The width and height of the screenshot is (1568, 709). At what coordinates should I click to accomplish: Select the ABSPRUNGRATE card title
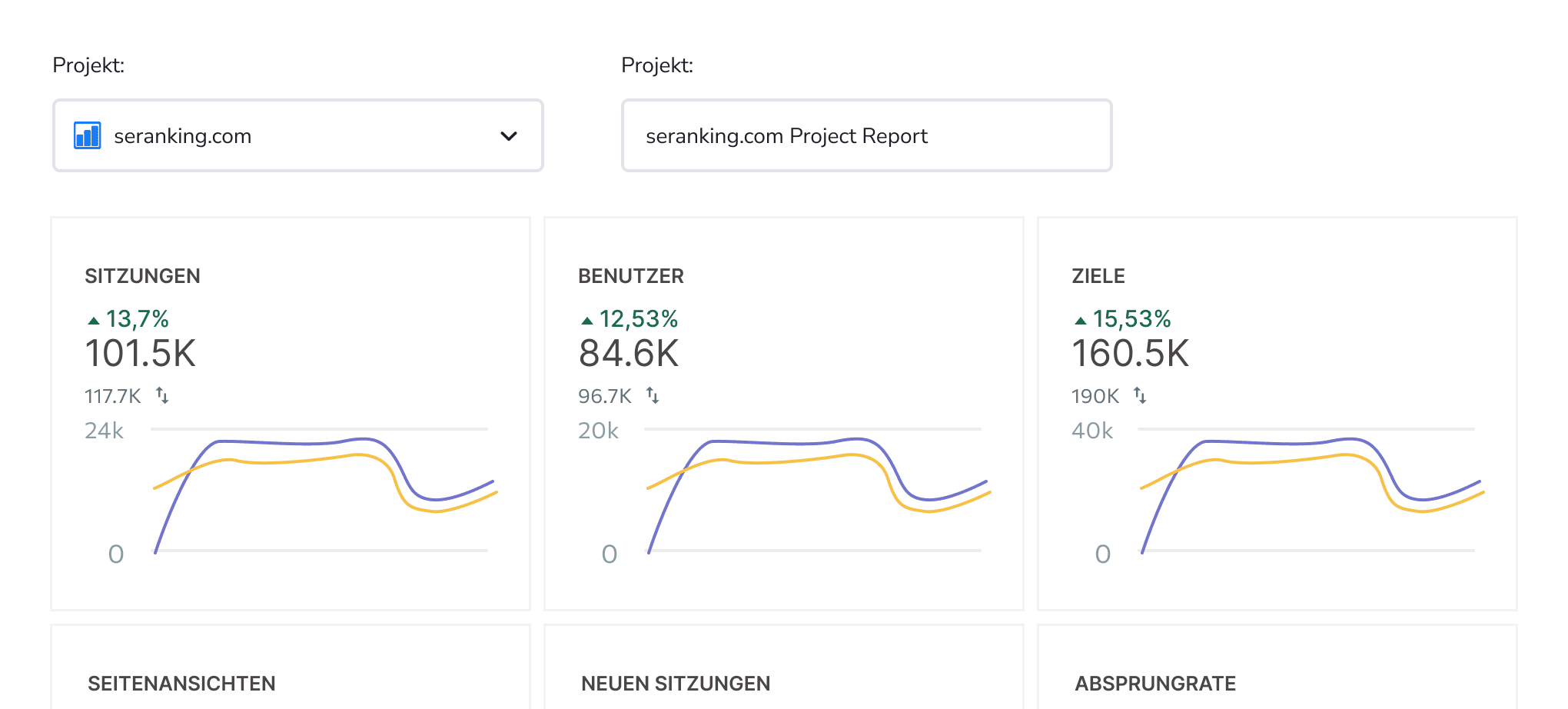click(1155, 684)
